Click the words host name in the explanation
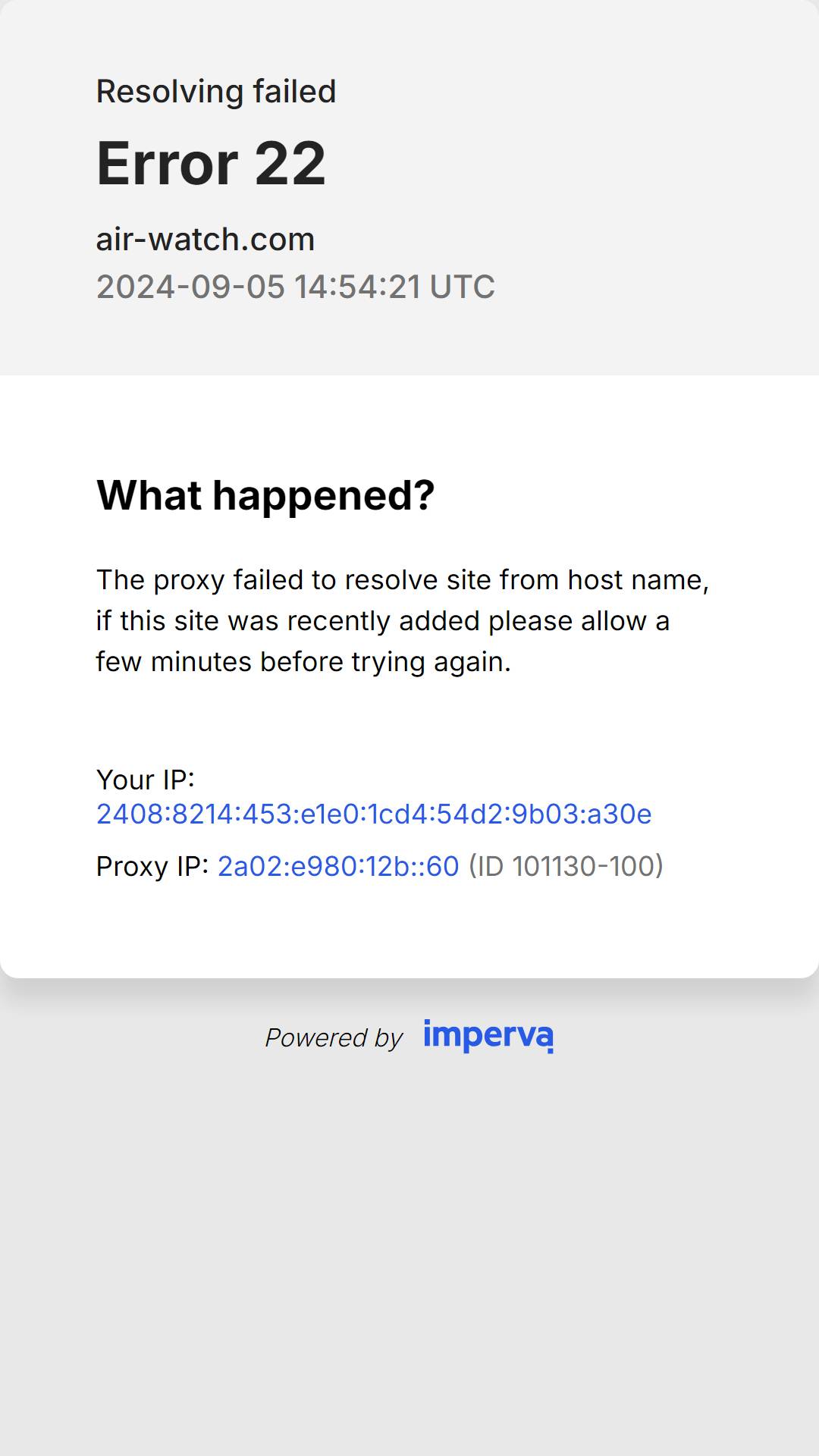Screen dimensions: 819x1456 pyautogui.click(x=639, y=580)
